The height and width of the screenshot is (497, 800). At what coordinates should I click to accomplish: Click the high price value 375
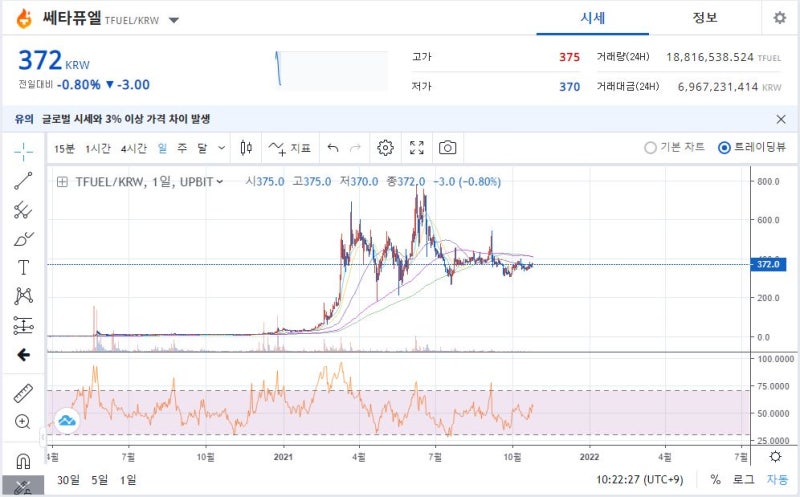click(569, 57)
